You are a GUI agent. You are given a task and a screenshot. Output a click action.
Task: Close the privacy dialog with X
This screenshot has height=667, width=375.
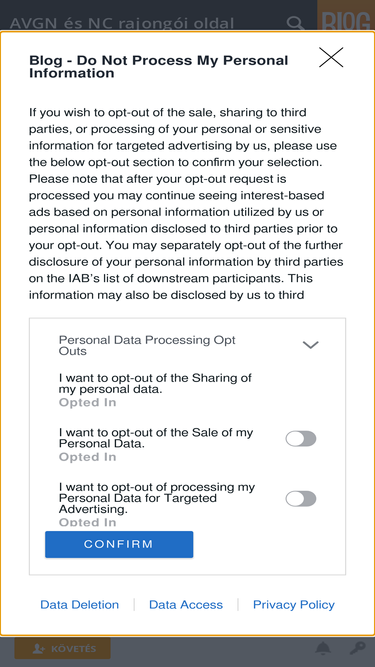(x=331, y=57)
